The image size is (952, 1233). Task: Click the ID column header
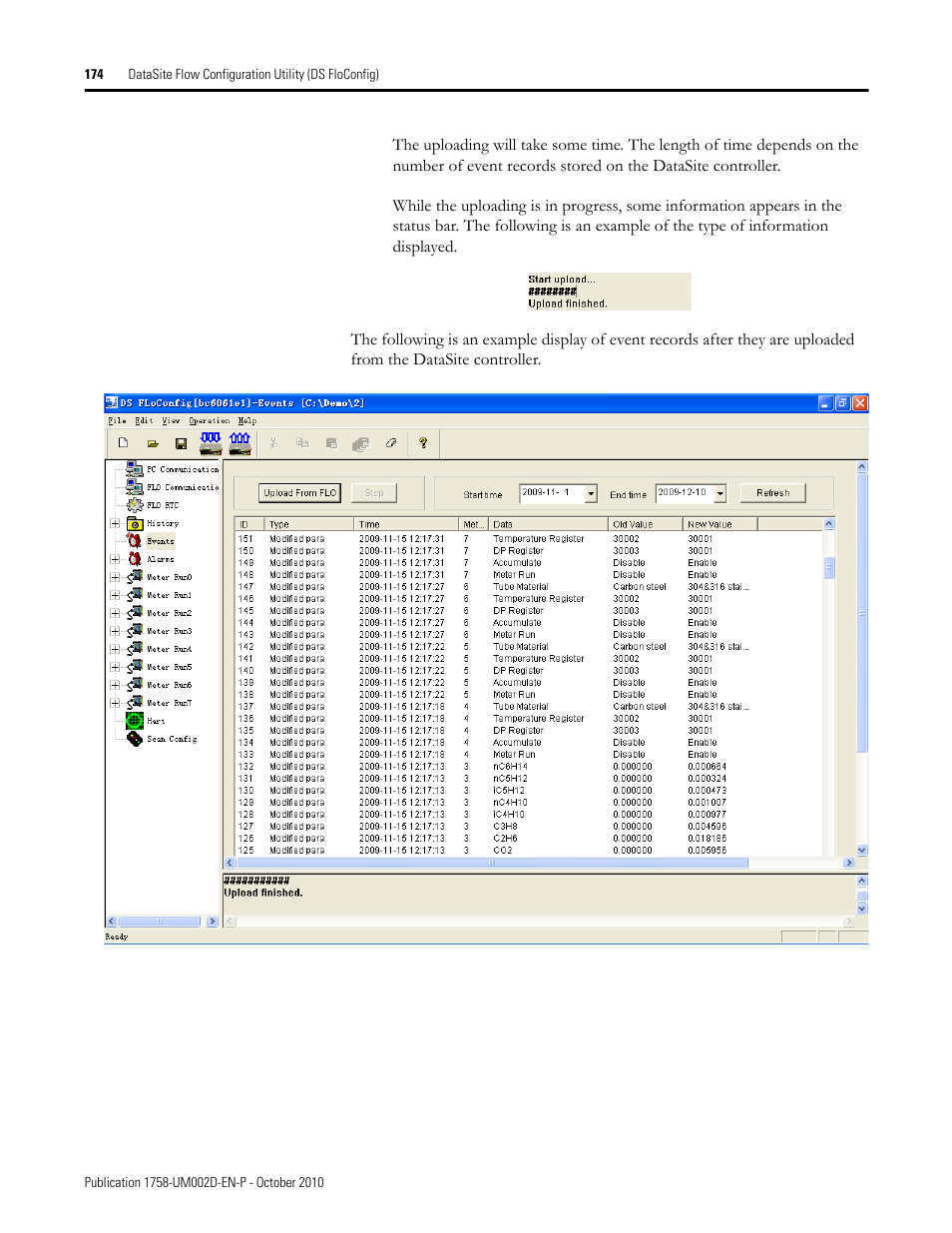click(248, 524)
